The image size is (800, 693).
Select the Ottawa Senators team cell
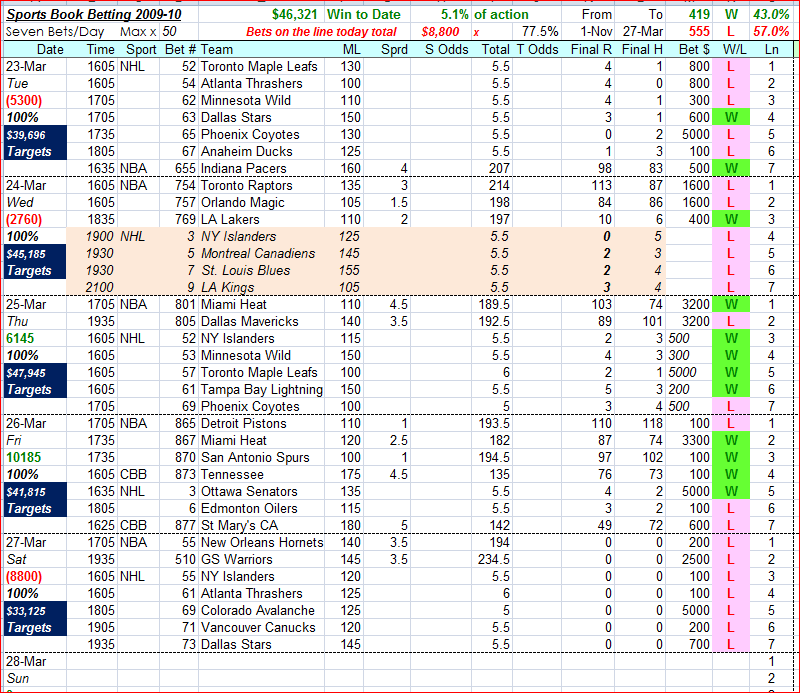[261, 491]
